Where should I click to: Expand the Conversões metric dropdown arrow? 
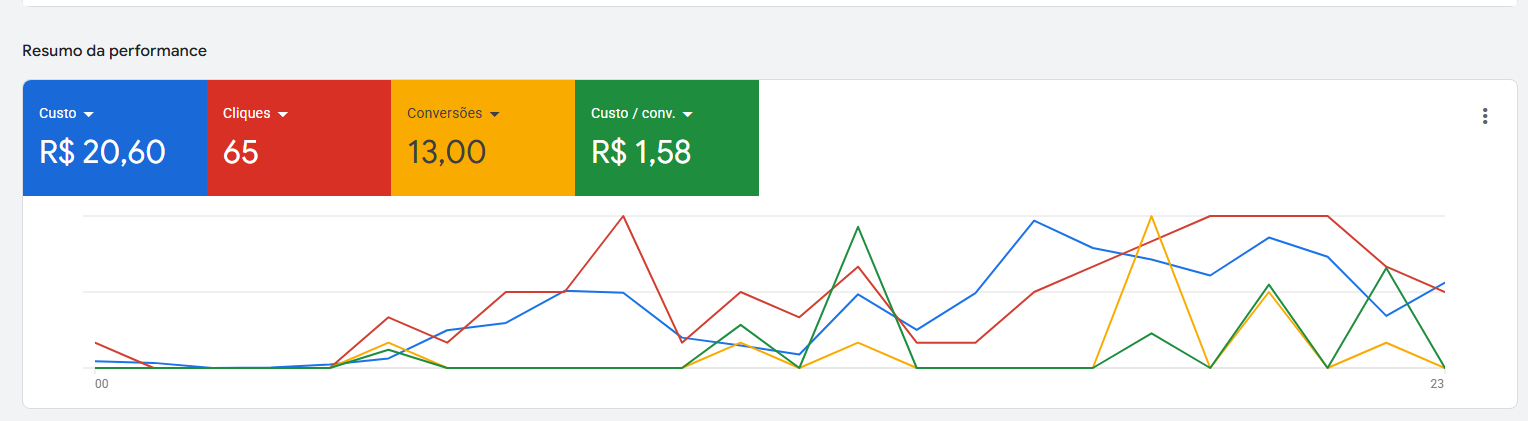point(495,114)
